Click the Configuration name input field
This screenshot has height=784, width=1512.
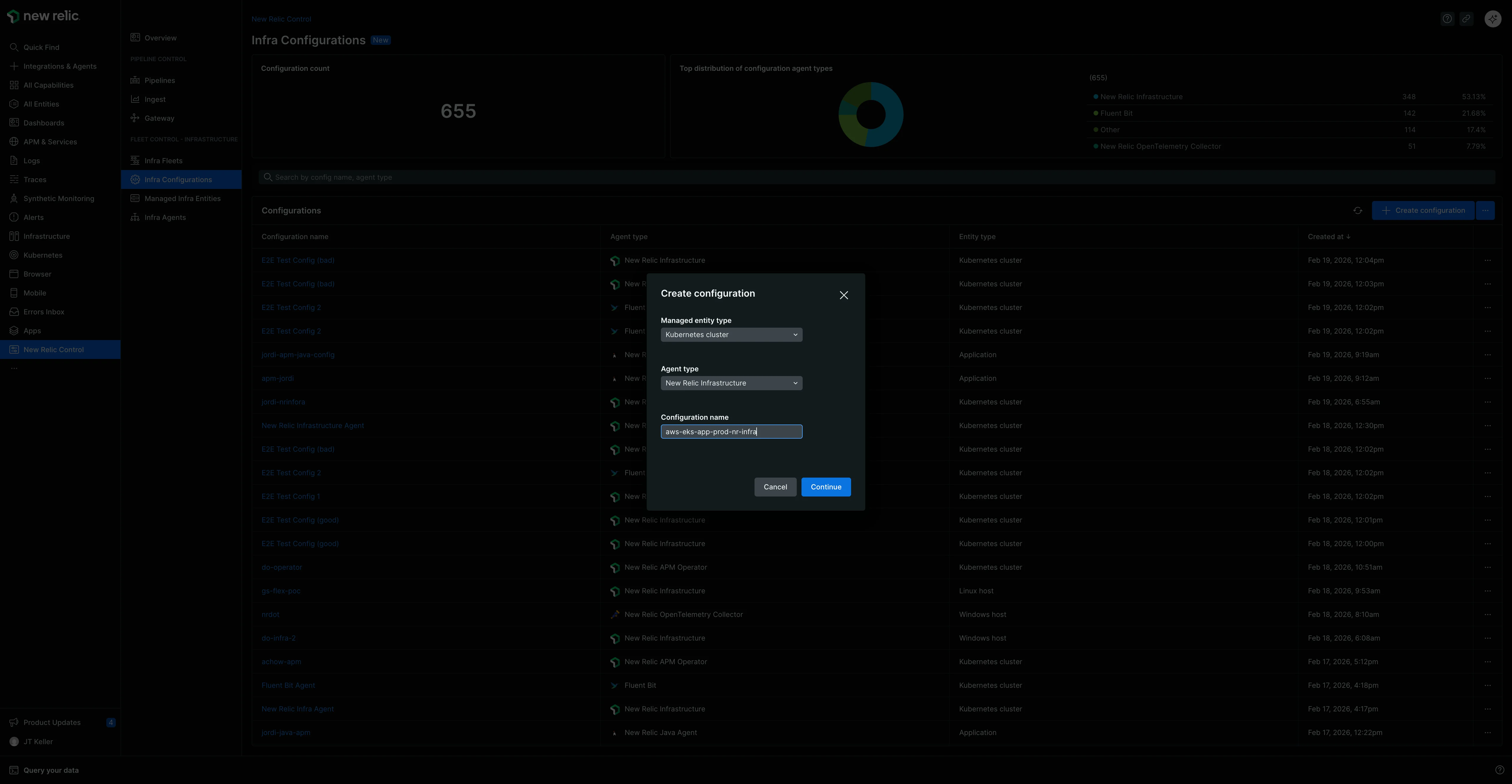(731, 431)
